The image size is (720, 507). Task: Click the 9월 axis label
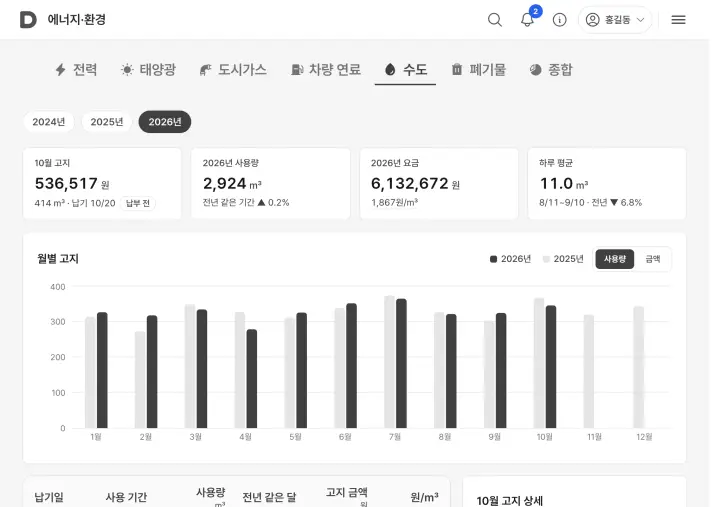[x=495, y=437]
